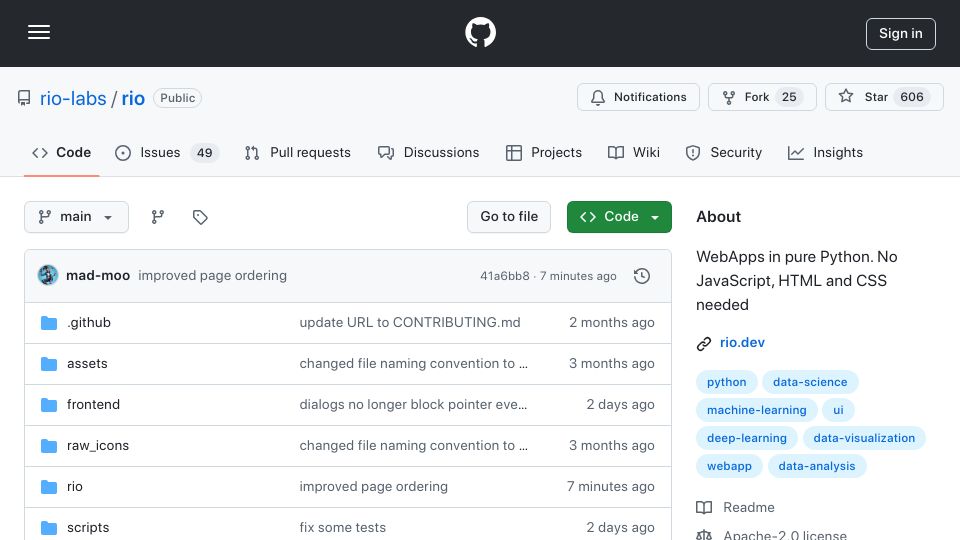Click the rio folder icon

[49, 487]
